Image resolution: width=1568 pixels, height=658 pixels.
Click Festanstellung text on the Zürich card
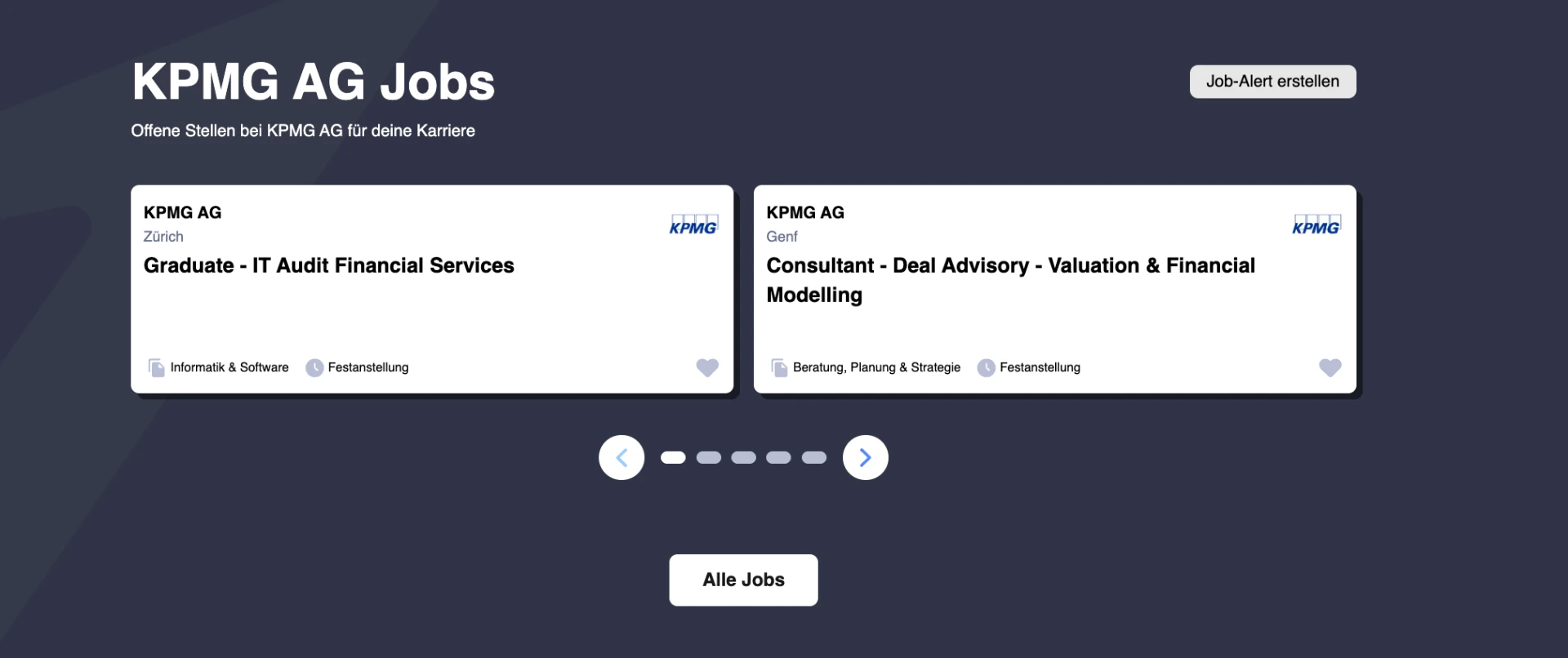(368, 367)
